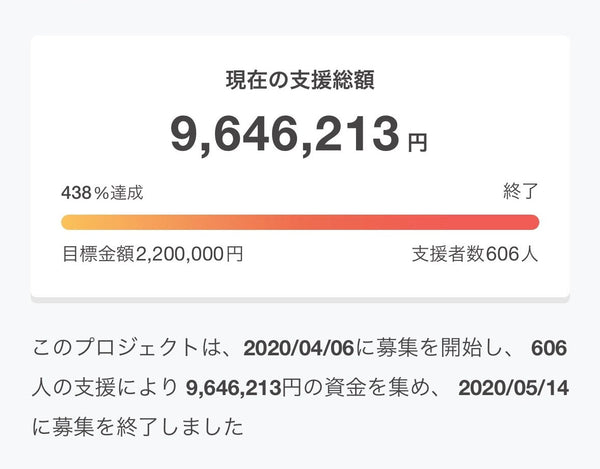Click the large 9,646,213 total amount

pos(284,134)
